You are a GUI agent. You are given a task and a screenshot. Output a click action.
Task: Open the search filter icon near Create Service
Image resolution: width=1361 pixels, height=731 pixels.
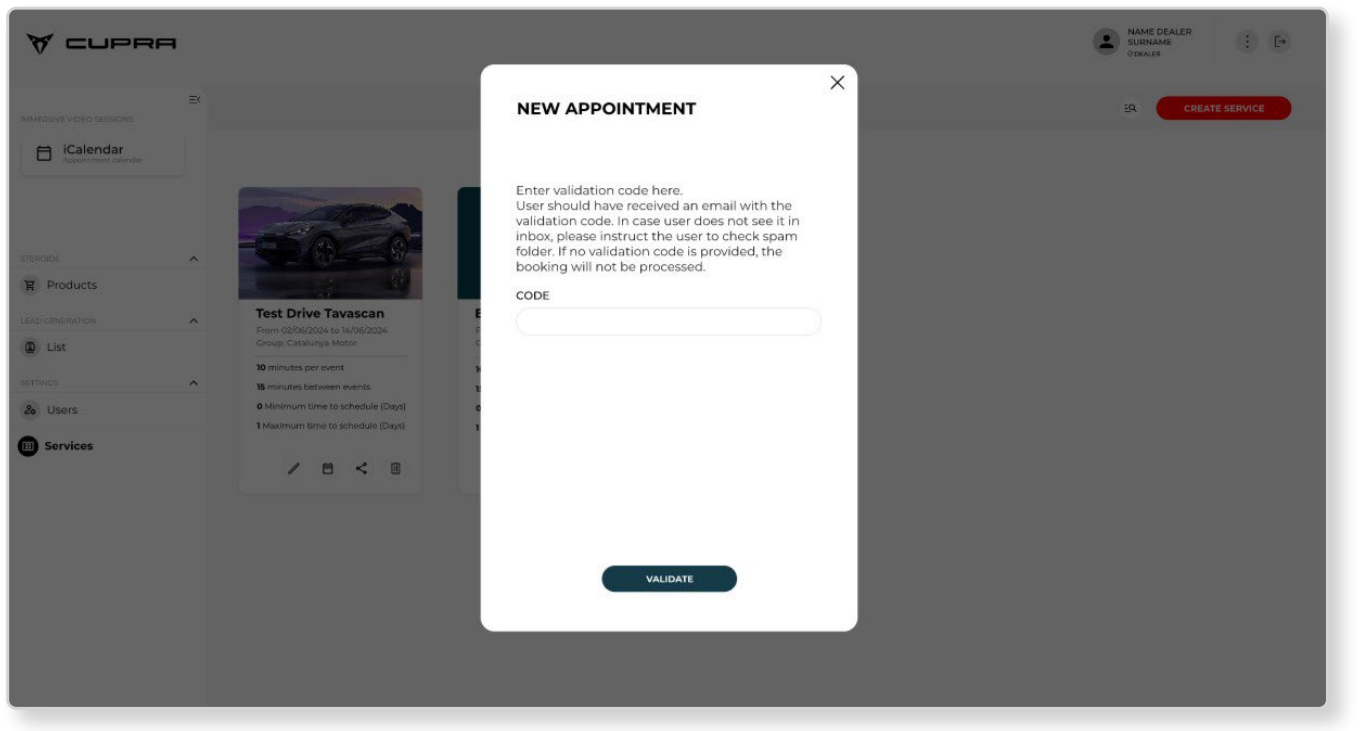[x=1130, y=108]
